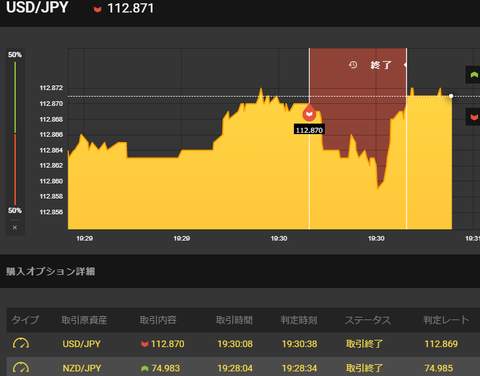Click USD/JPY in the options table
The height and width of the screenshot is (376, 480).
(x=81, y=344)
